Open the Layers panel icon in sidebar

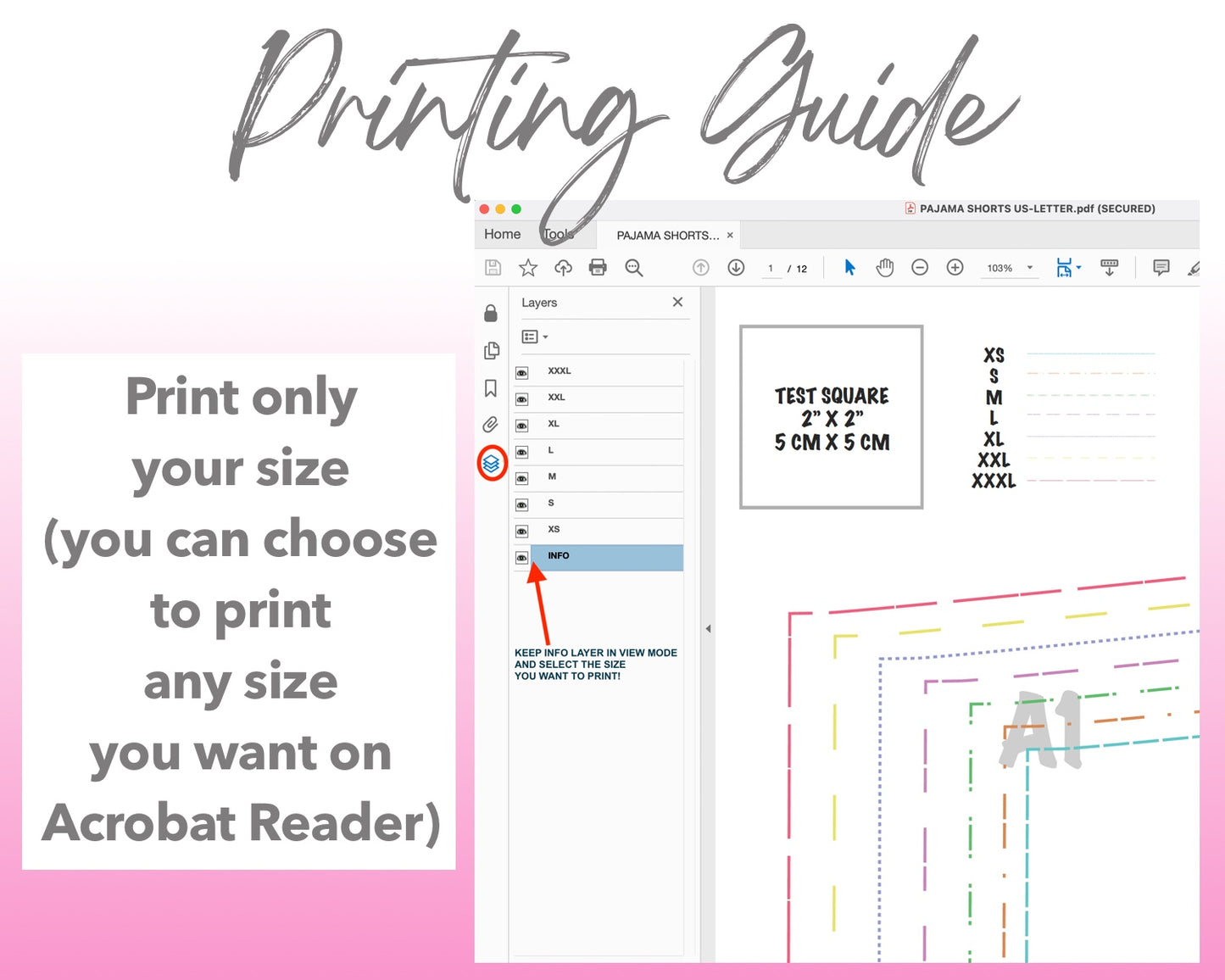pyautogui.click(x=491, y=464)
